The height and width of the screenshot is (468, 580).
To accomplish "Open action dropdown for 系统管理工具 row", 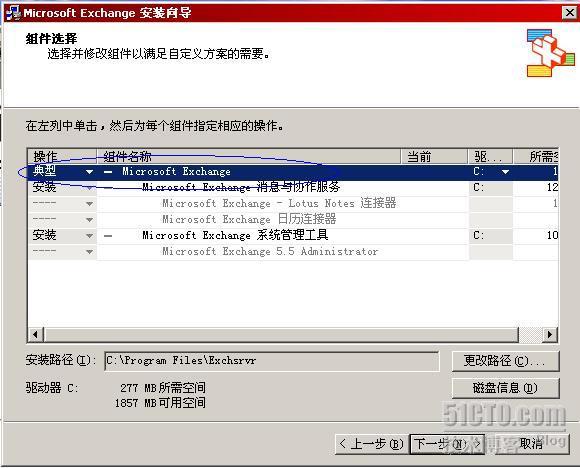I will pos(89,236).
